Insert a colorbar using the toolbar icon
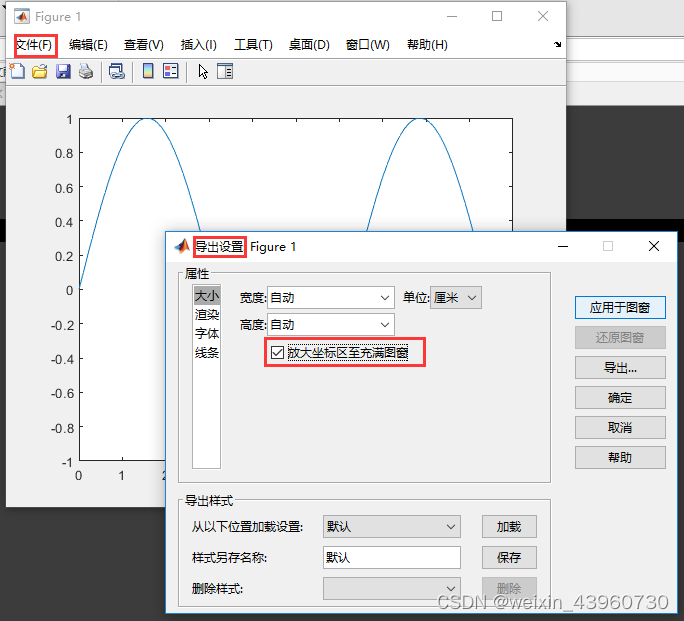This screenshot has height=621, width=684. click(x=148, y=71)
